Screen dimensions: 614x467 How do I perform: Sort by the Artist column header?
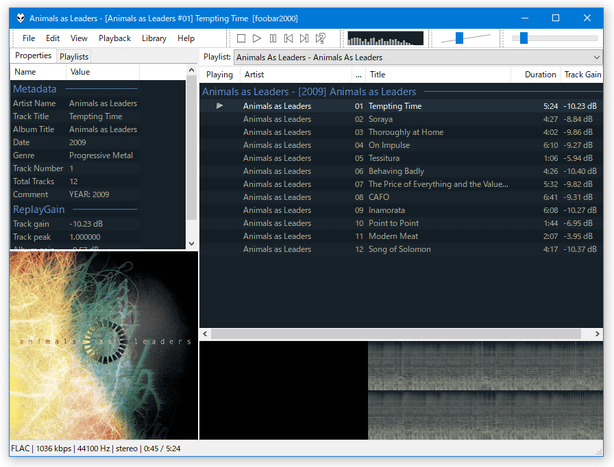click(295, 74)
